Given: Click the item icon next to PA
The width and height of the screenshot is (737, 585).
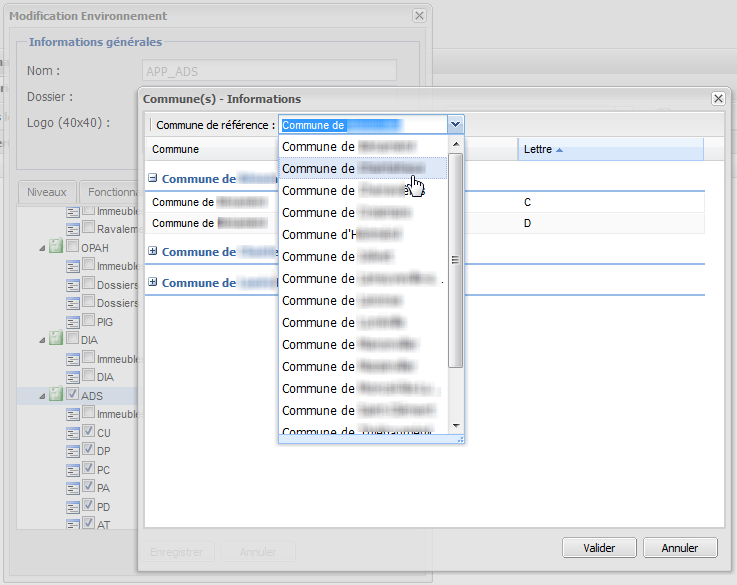Looking at the screenshot, I should click(73, 489).
